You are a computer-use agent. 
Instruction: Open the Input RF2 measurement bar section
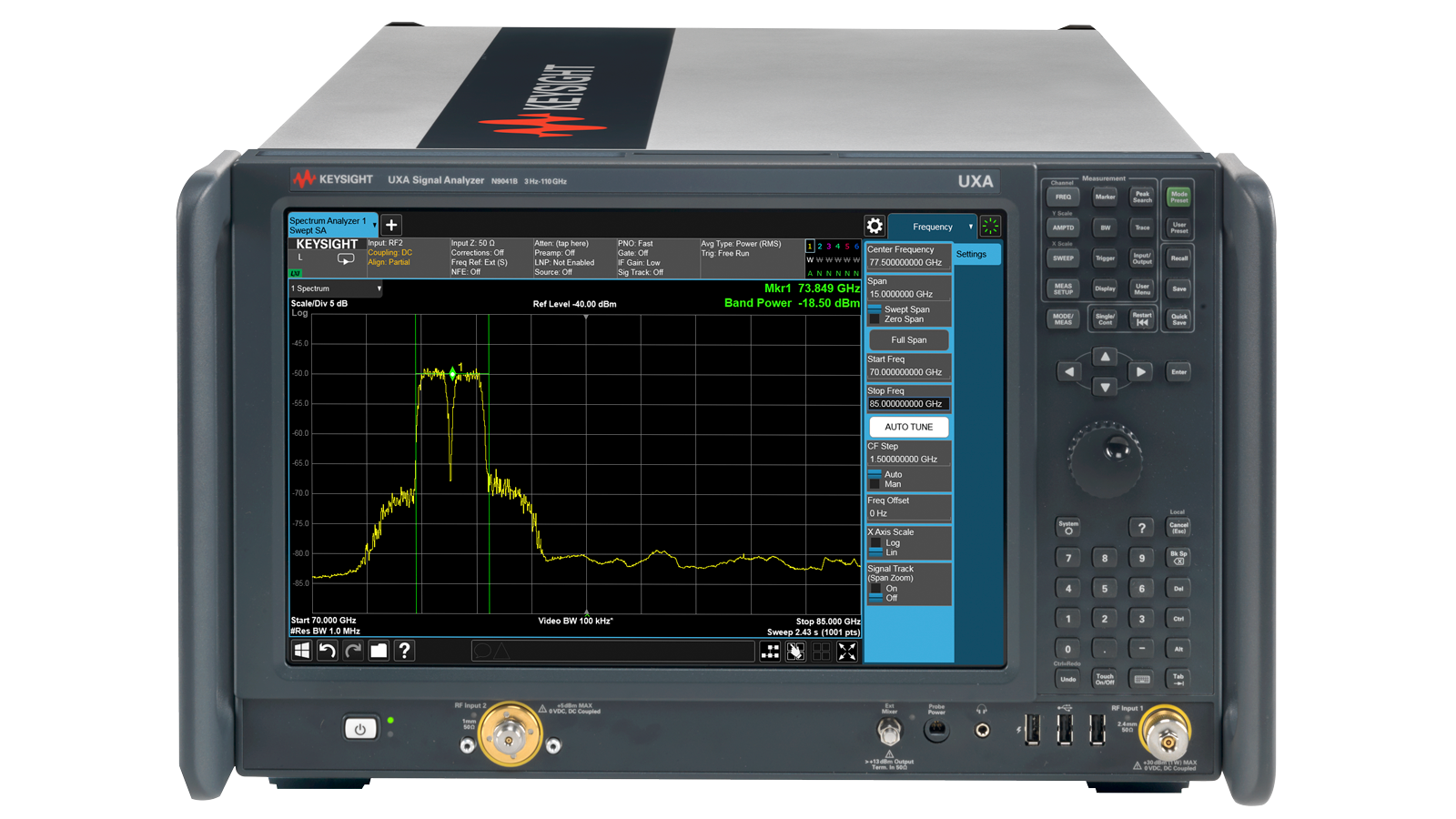pos(408,258)
